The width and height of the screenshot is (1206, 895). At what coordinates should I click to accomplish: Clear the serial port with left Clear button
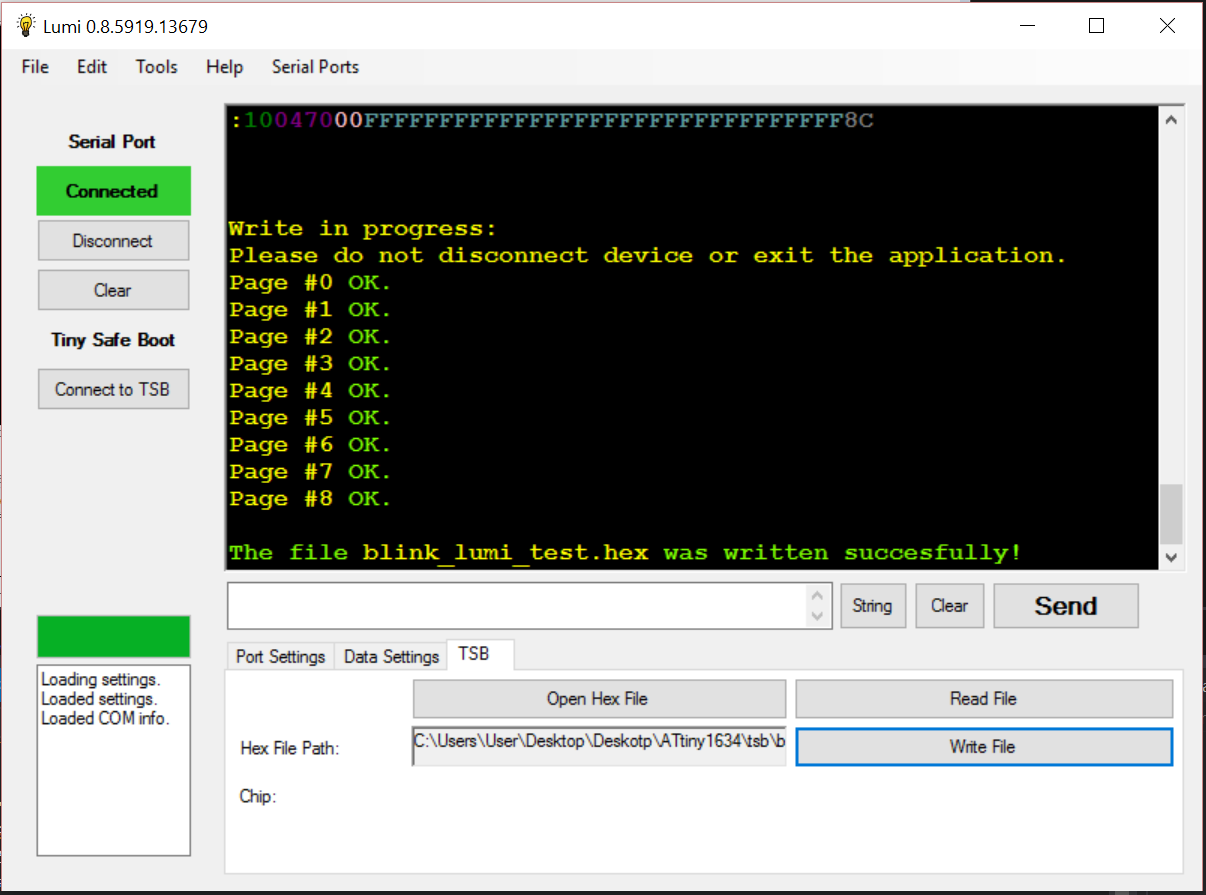(x=113, y=290)
